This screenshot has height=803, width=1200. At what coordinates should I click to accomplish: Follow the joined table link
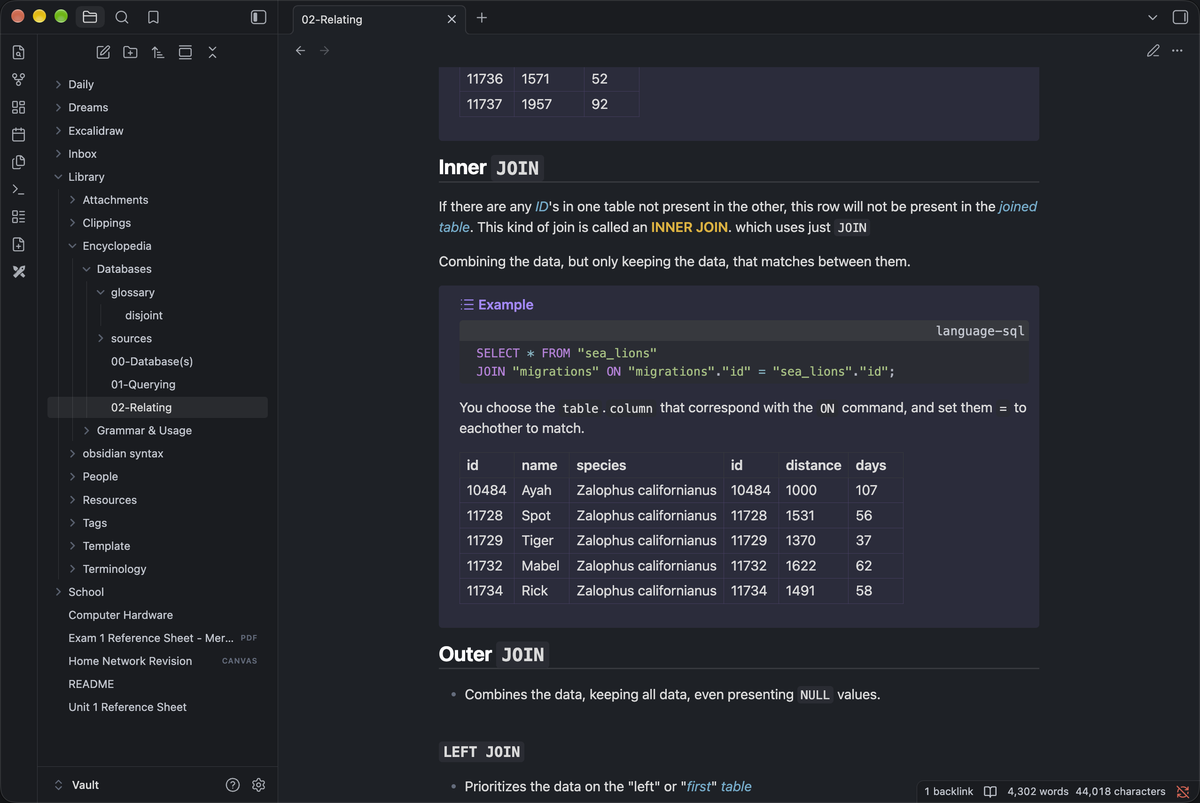738,217
